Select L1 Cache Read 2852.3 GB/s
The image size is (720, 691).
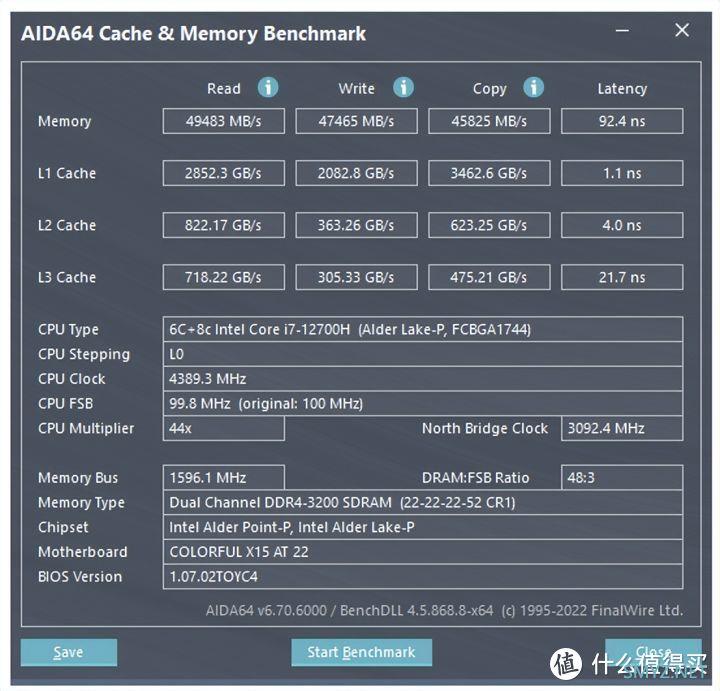coord(224,173)
